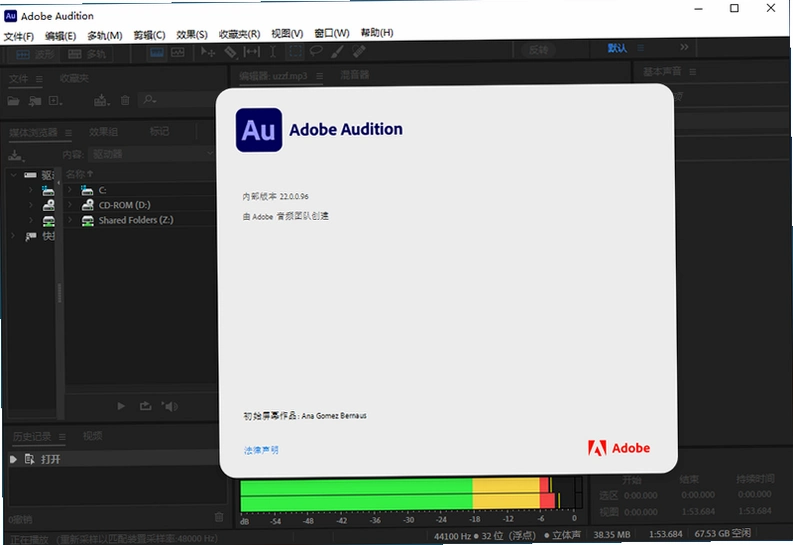Viewport: 793px width, 545px height.
Task: Switch to Multitrack view
Action: [x=86, y=54]
